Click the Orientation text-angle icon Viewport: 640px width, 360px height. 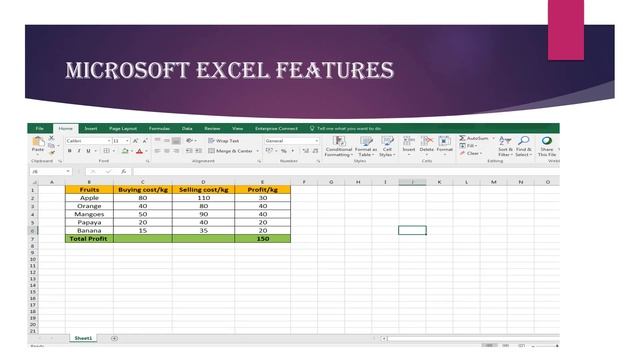tap(189, 141)
